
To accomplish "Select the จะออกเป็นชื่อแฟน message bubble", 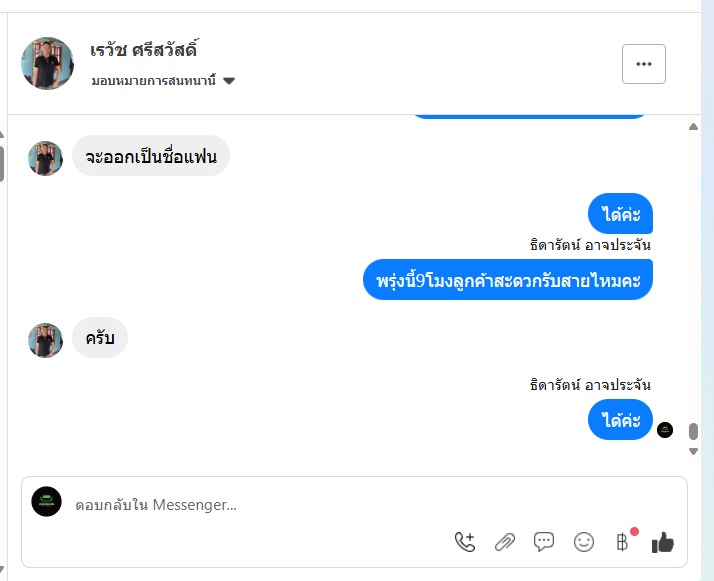I will pyautogui.click(x=151, y=157).
